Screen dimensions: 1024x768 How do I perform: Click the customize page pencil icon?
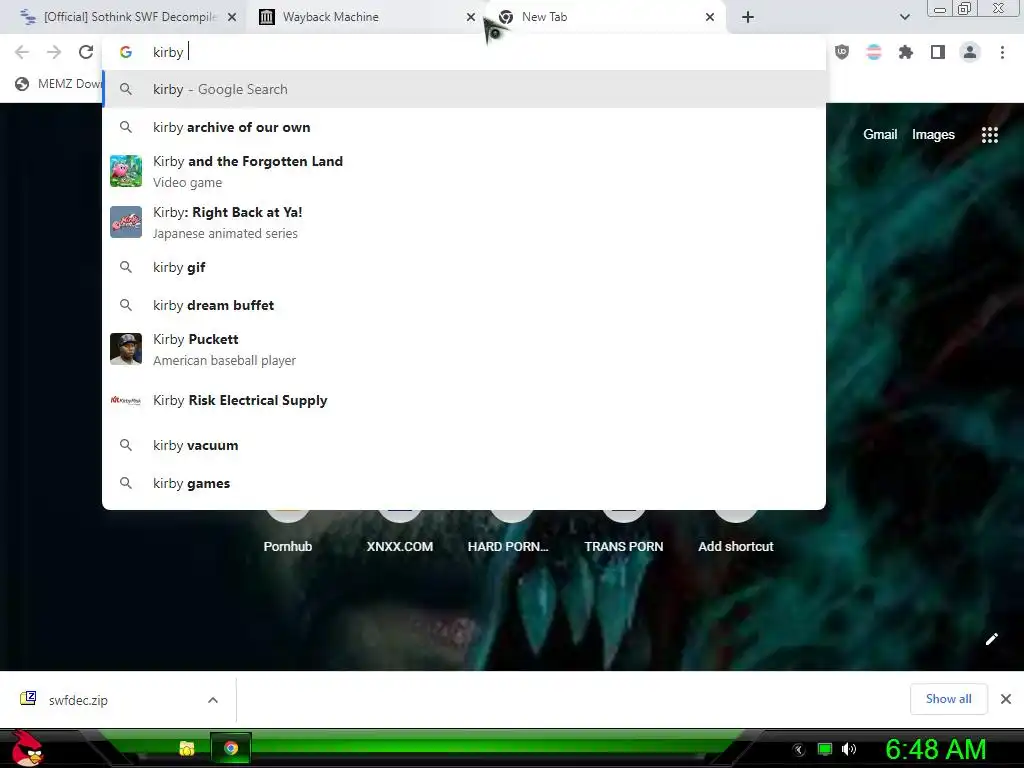pos(991,639)
